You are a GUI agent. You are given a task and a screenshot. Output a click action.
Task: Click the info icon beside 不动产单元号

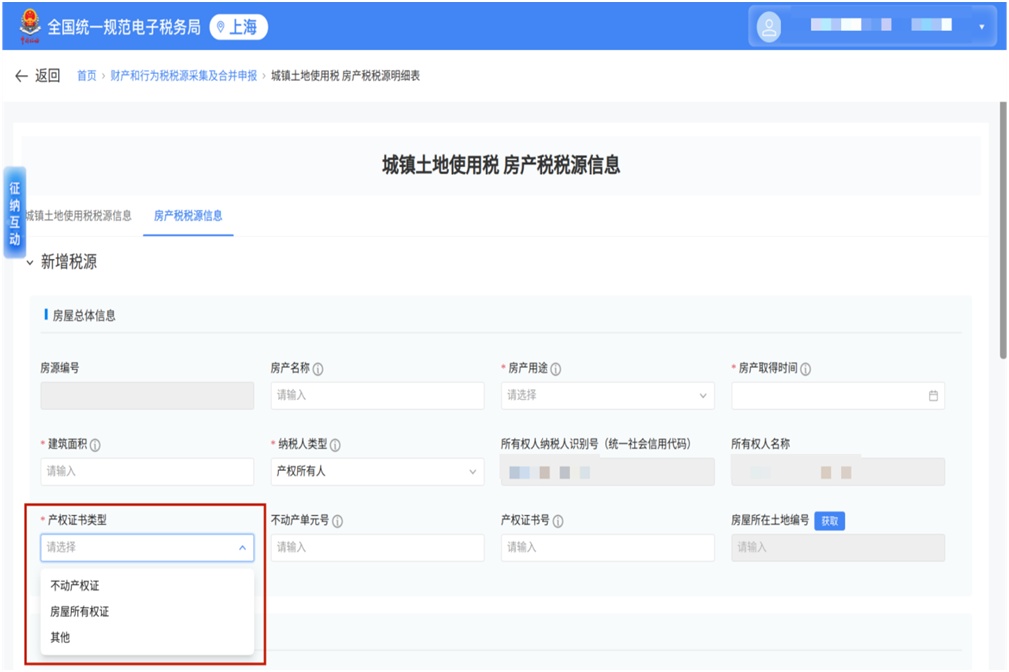[x=338, y=521]
